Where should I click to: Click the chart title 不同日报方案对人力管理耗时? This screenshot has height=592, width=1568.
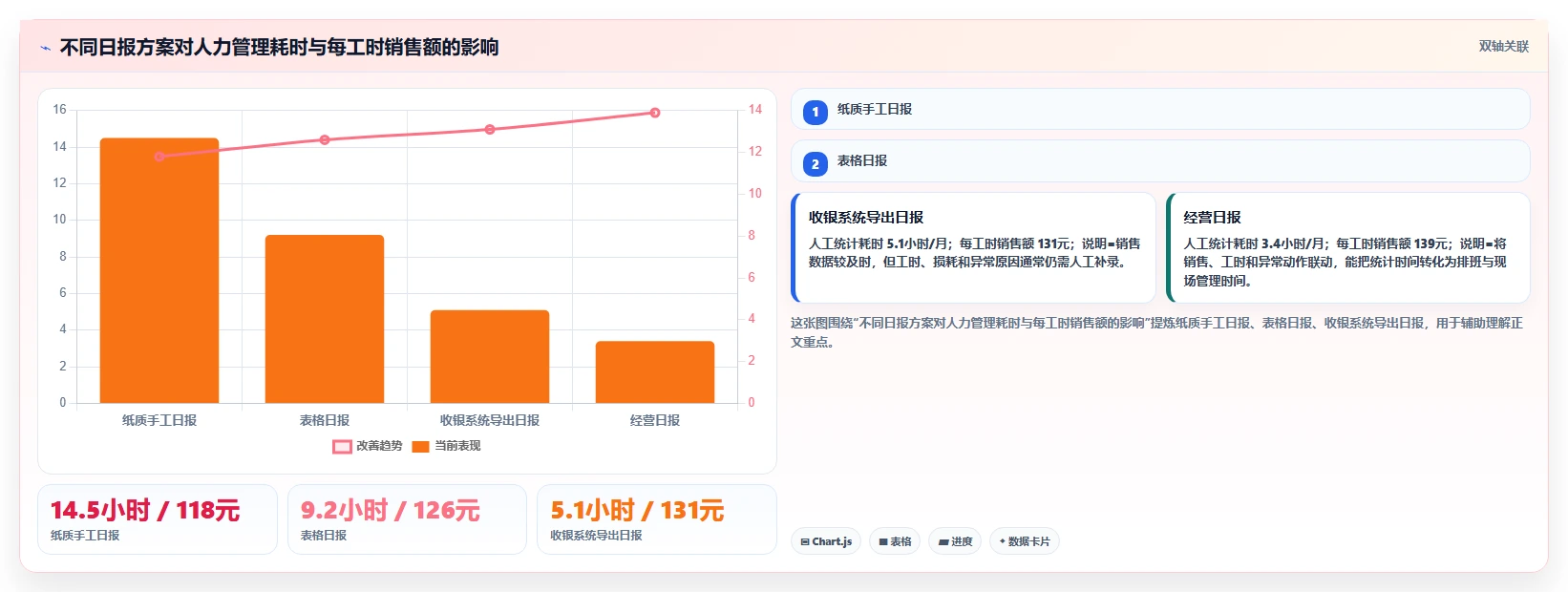[279, 47]
